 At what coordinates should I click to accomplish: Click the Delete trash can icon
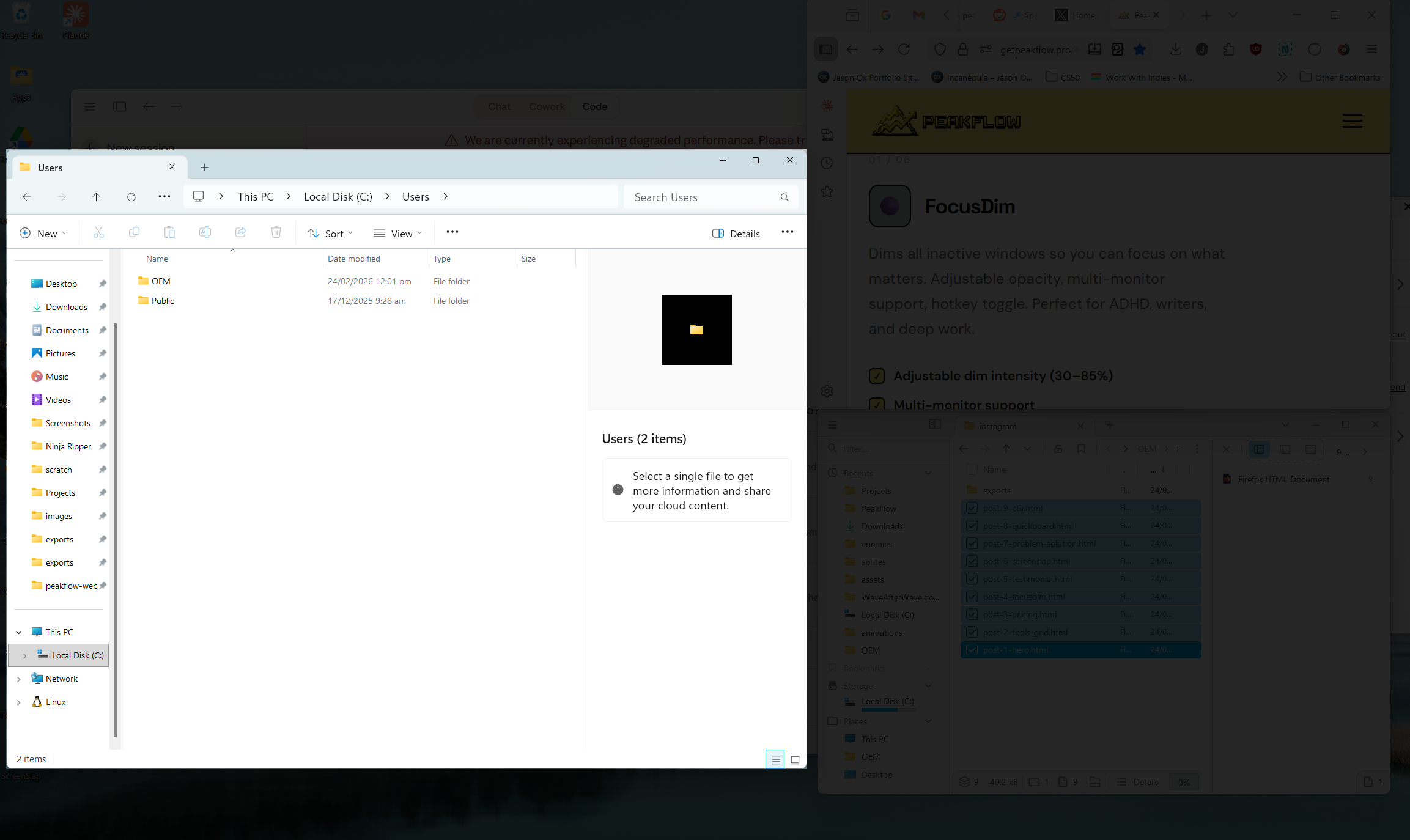coord(276,232)
